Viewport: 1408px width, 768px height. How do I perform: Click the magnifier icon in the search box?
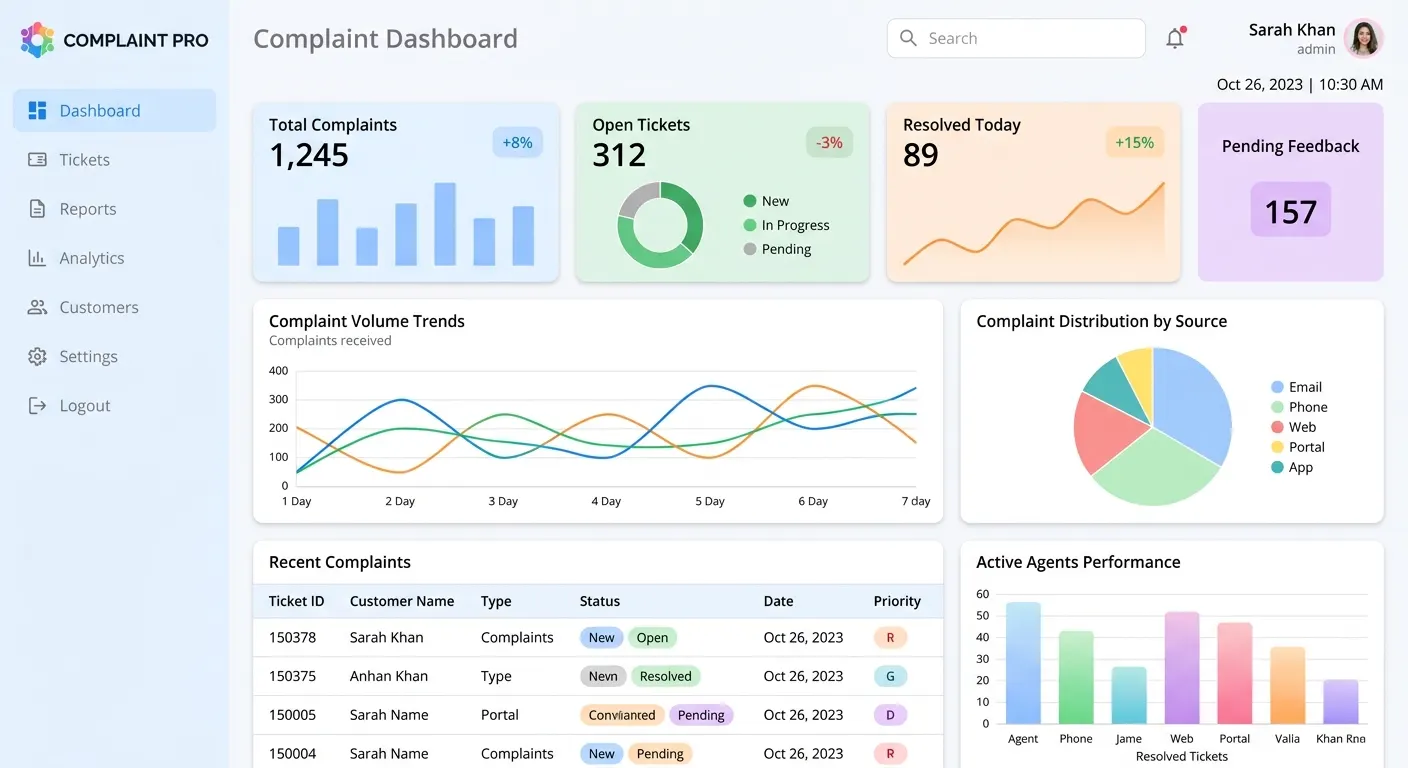pyautogui.click(x=908, y=38)
